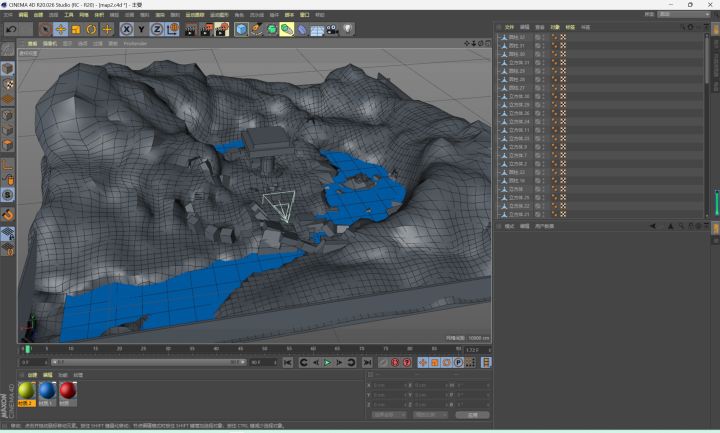Activate the Move tool
This screenshot has width=720, height=433.
(x=61, y=29)
